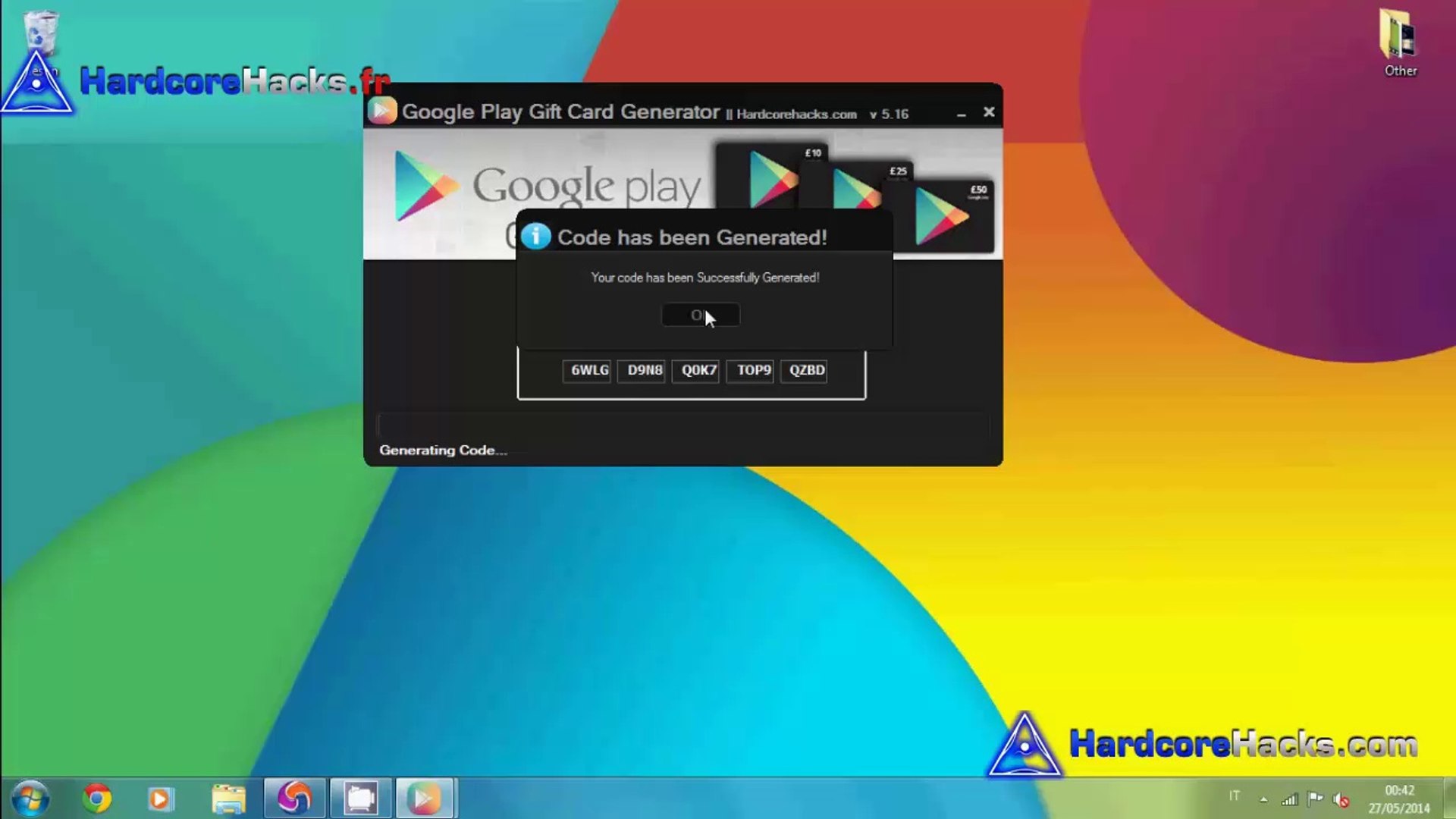Open the Safari browser from the taskbar
The width and height of the screenshot is (1456, 819).
click(293, 799)
